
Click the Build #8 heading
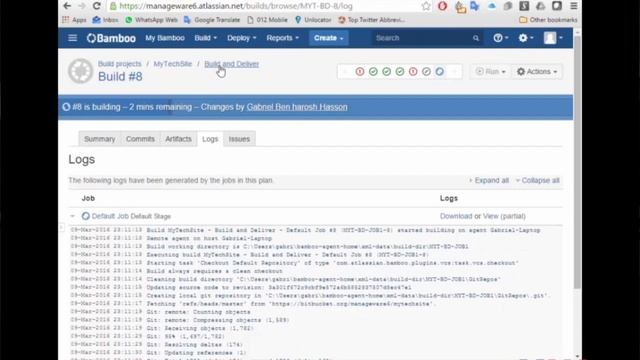pyautogui.click(x=120, y=76)
